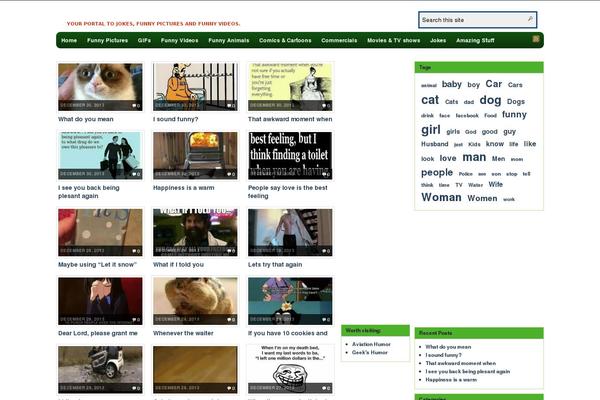The image size is (600, 400).
Task: Go to Commercials category
Action: [339, 40]
